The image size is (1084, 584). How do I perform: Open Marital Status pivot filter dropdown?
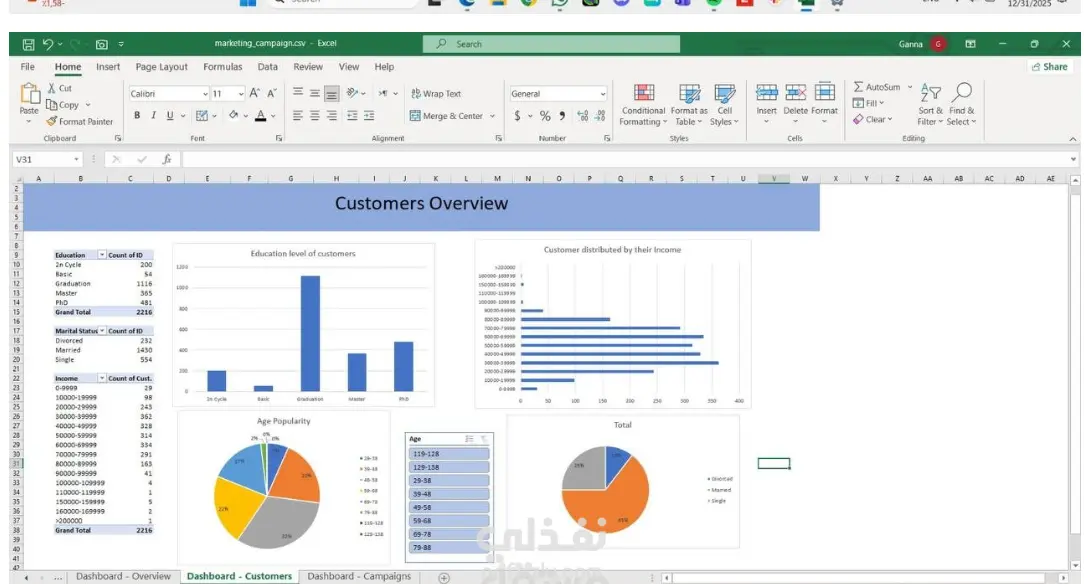tap(102, 331)
